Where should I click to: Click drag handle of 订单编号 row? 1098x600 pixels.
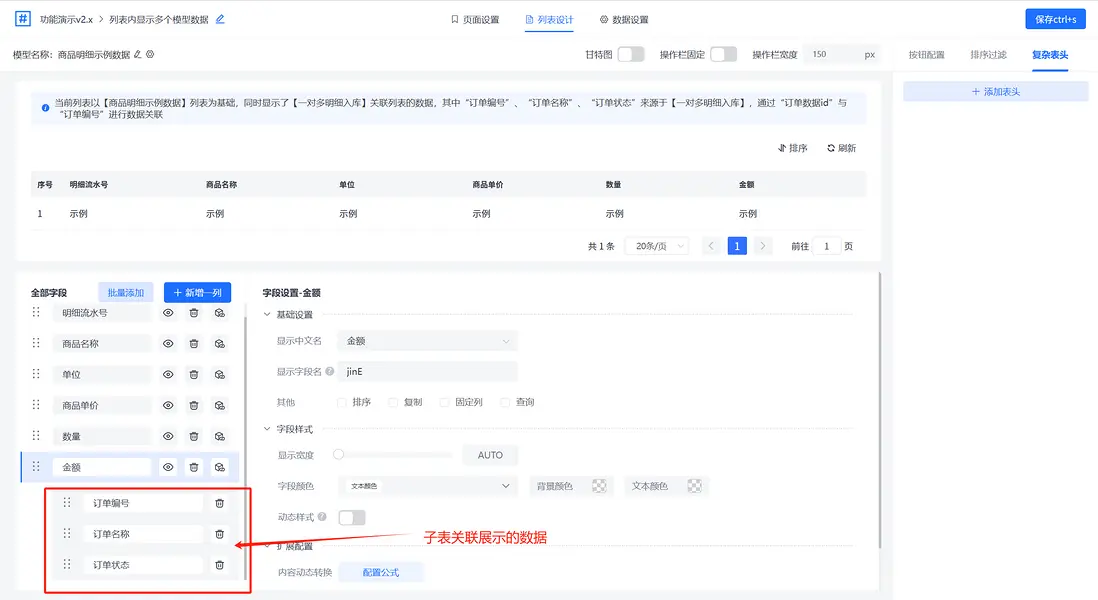pos(67,502)
